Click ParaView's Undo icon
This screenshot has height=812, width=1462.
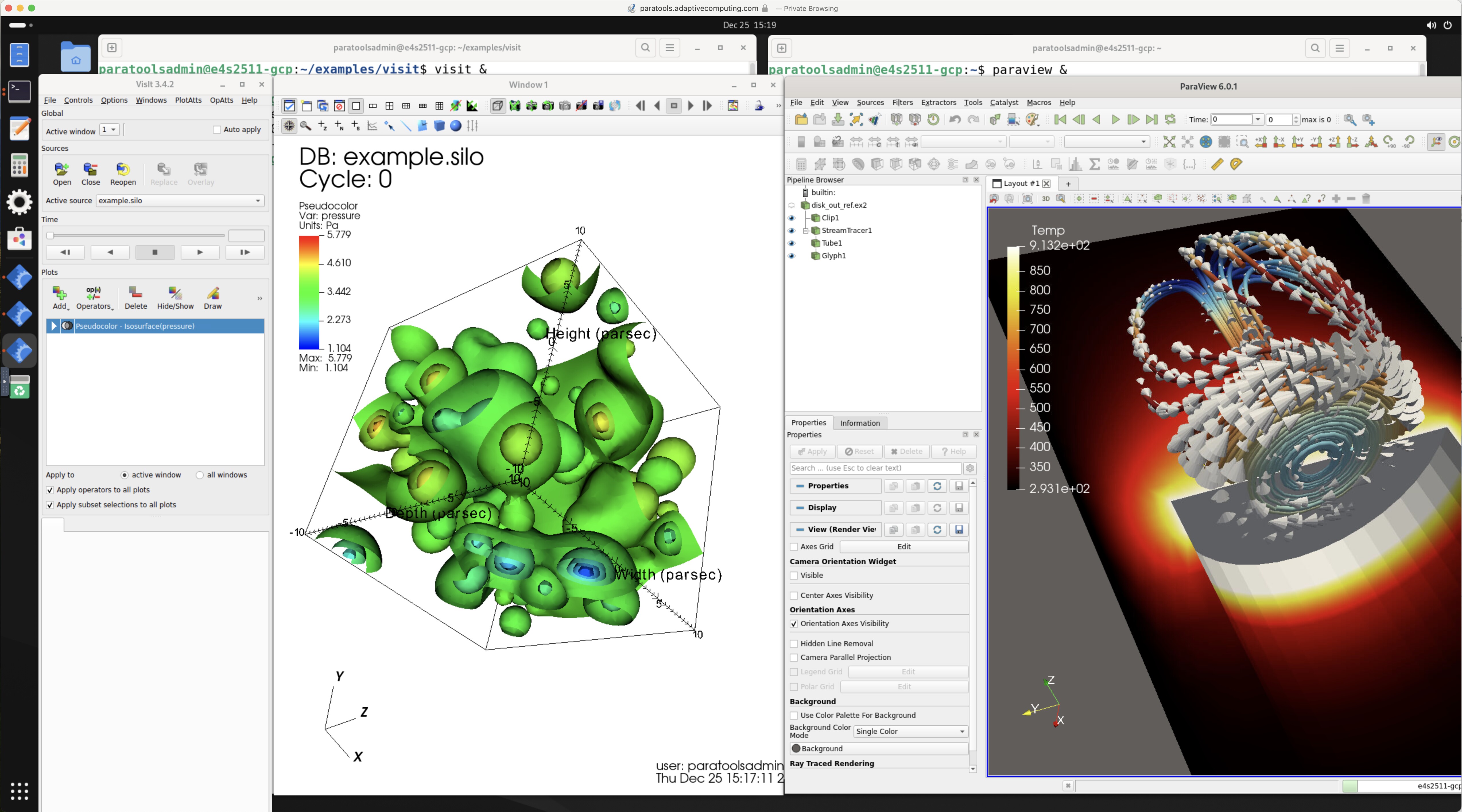pos(955,120)
